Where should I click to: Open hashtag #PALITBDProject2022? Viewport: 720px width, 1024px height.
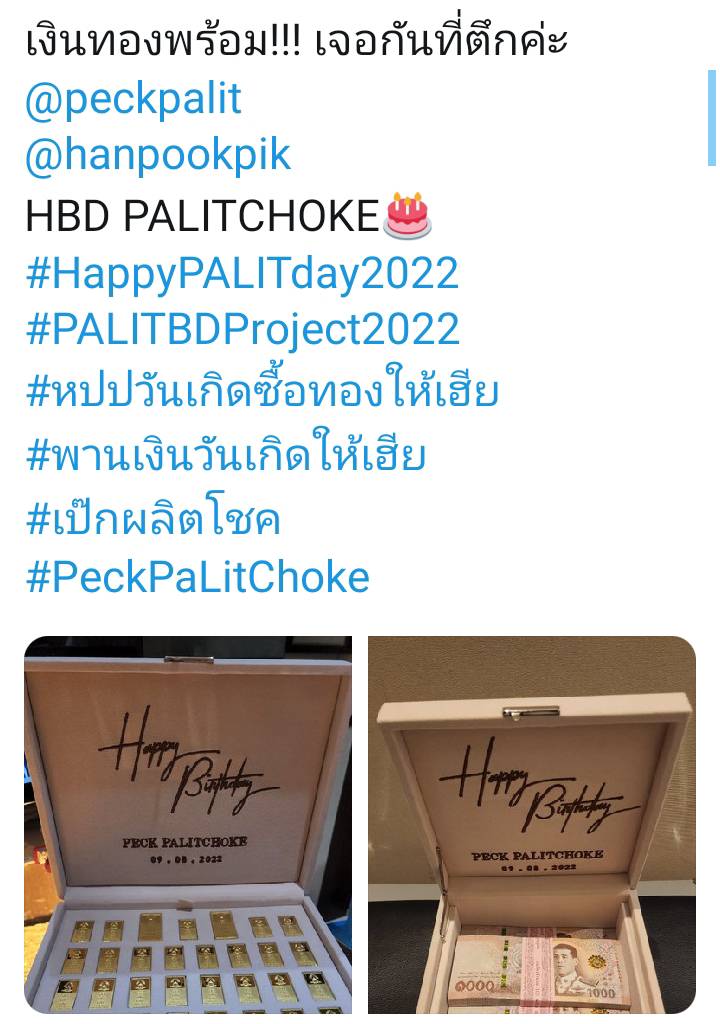242,329
